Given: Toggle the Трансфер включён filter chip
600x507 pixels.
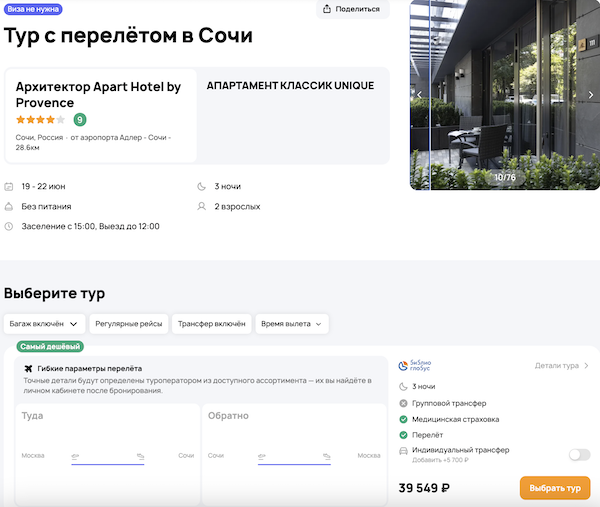Looking at the screenshot, I should coord(211,324).
